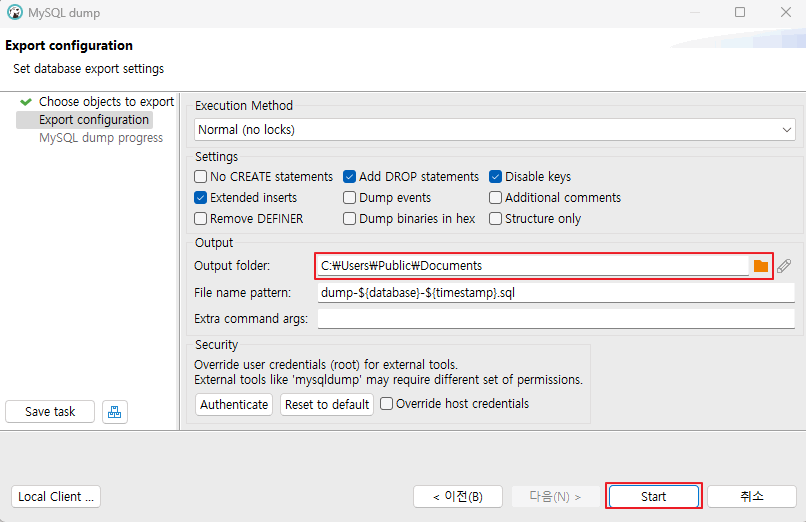The height and width of the screenshot is (522, 806).
Task: Check Dump binaries in hex
Action: pos(350,219)
